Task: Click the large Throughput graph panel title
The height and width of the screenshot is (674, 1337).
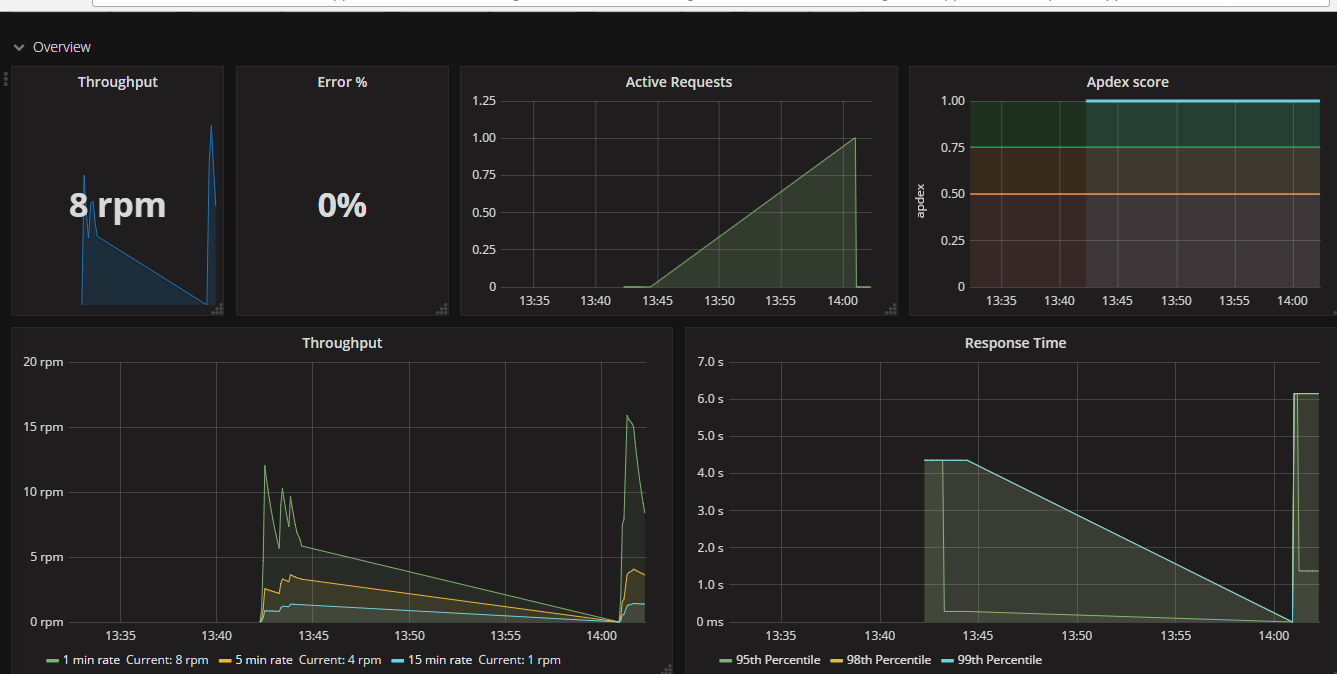Action: point(342,343)
